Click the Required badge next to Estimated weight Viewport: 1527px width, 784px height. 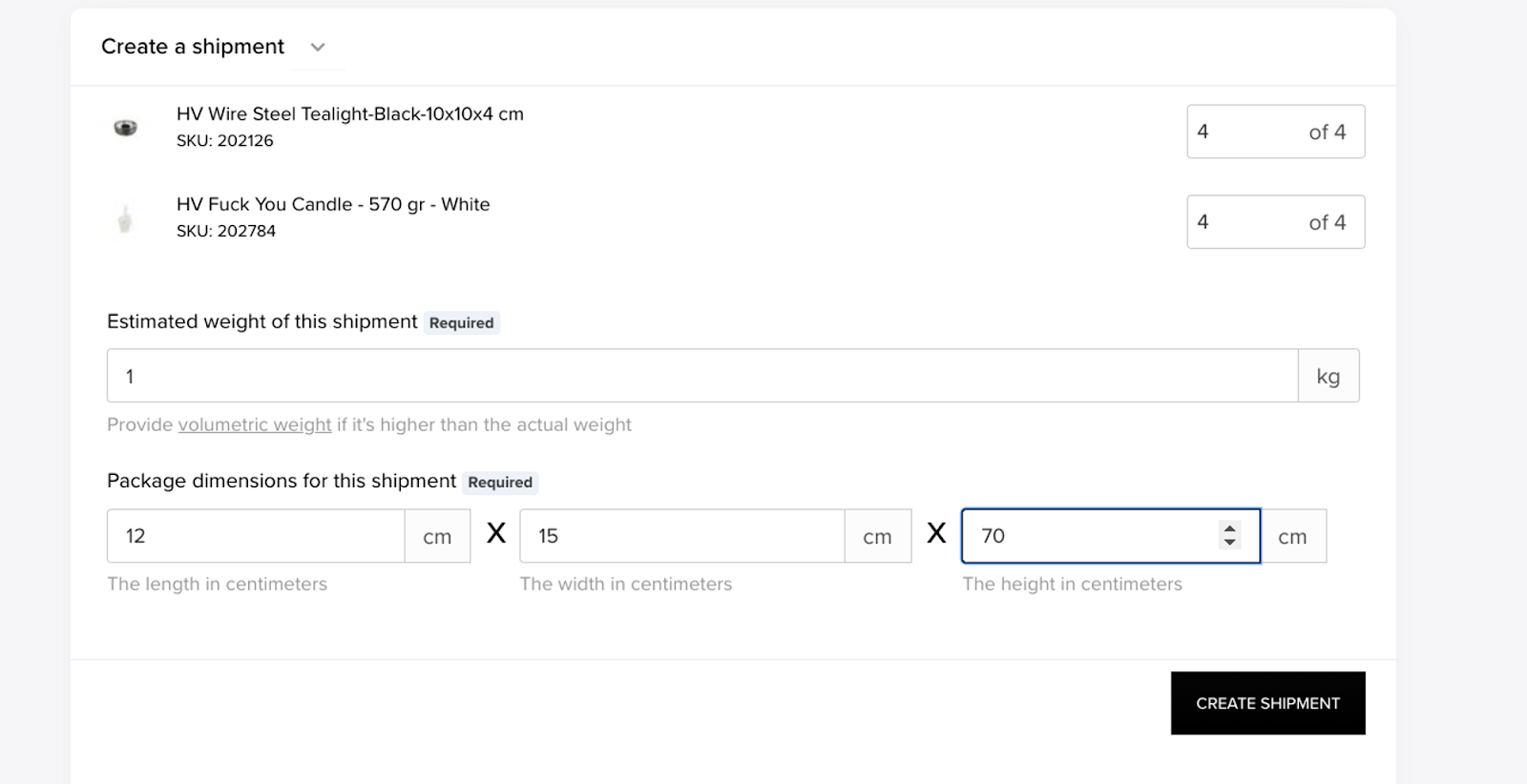tap(462, 322)
